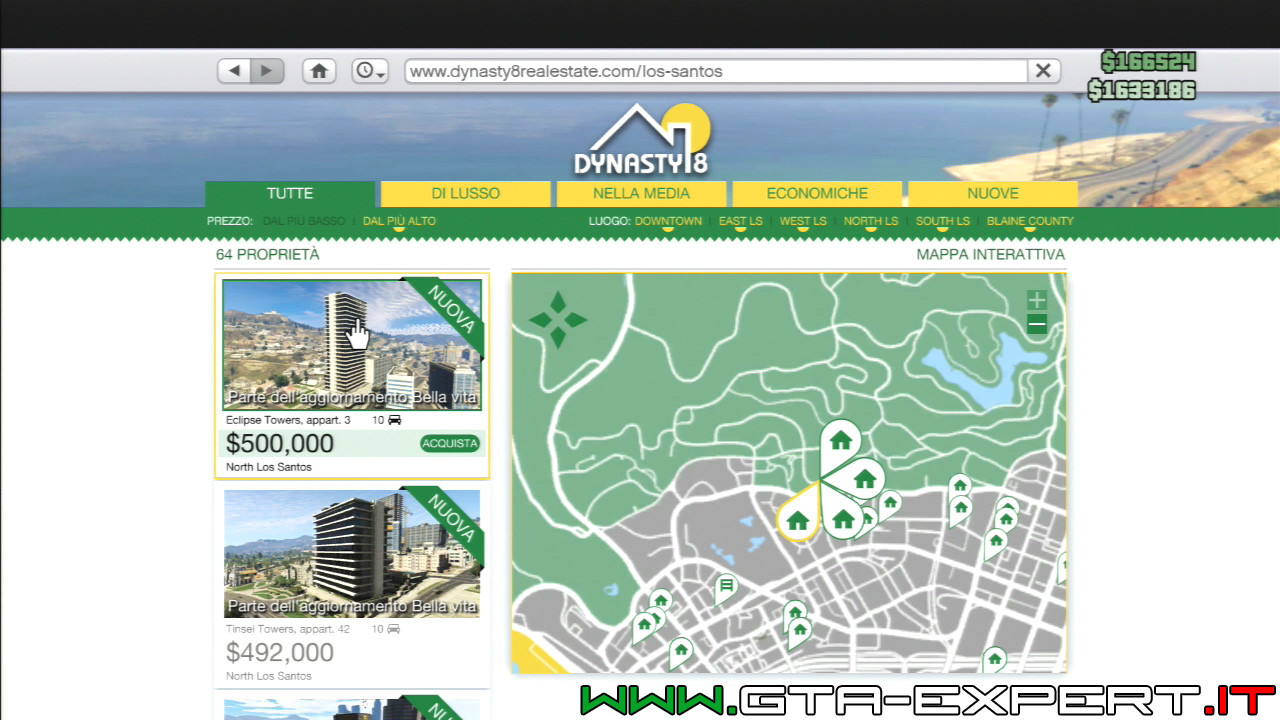Open the NELLA MEDIA tab
This screenshot has height=720, width=1280.
641,194
